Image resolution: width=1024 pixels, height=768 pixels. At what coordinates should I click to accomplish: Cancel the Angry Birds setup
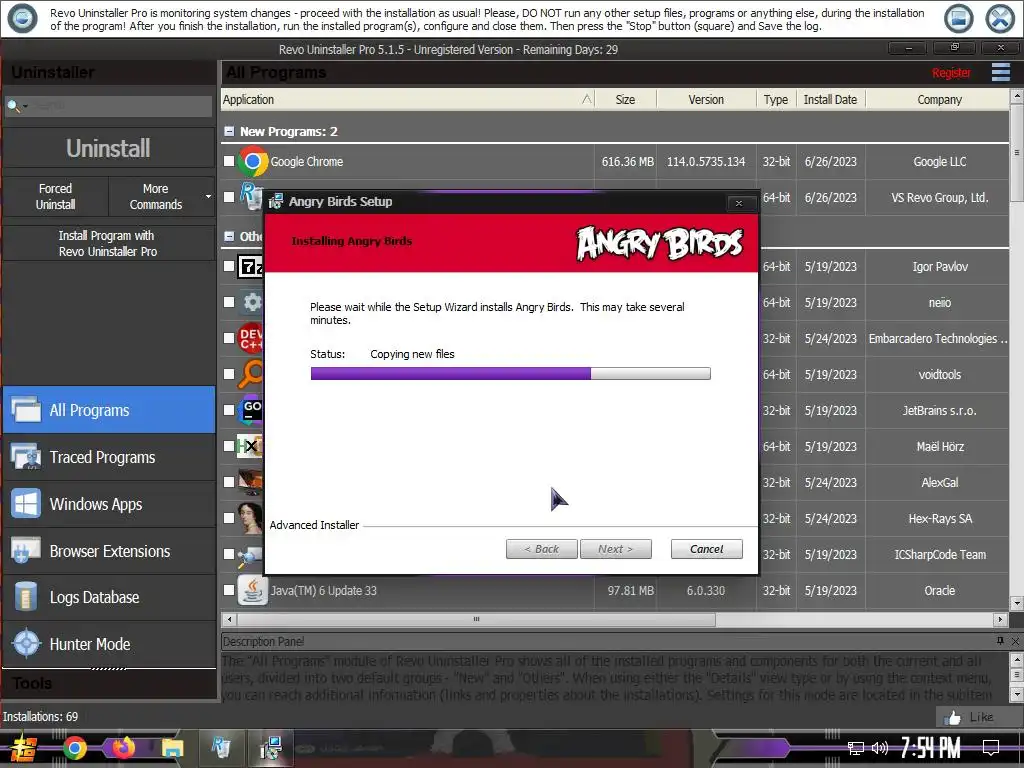point(707,549)
